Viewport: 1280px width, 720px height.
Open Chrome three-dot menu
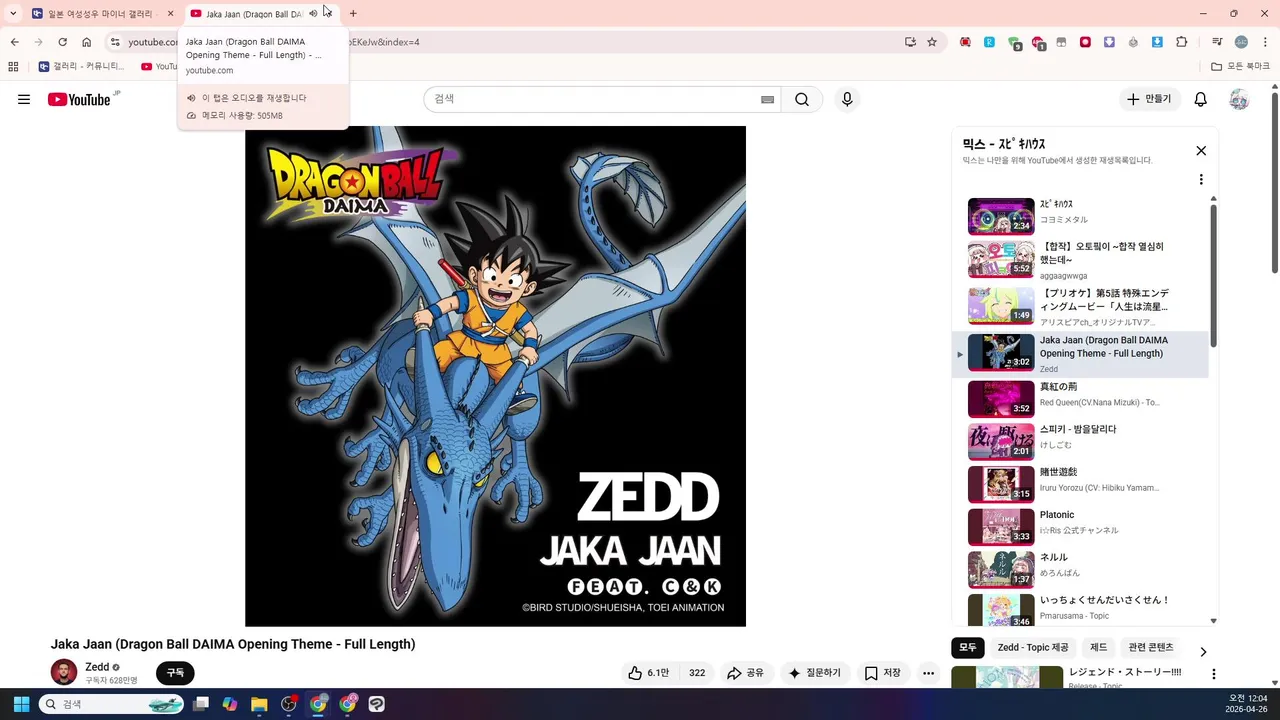coord(1263,42)
